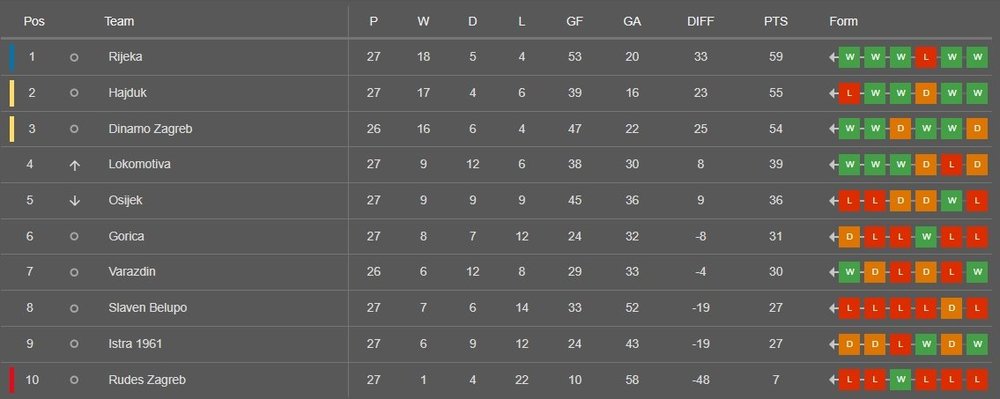Viewport: 1000px width, 399px height.
Task: Click Rudes Zagreb's green W form badge
Action: tap(900, 380)
